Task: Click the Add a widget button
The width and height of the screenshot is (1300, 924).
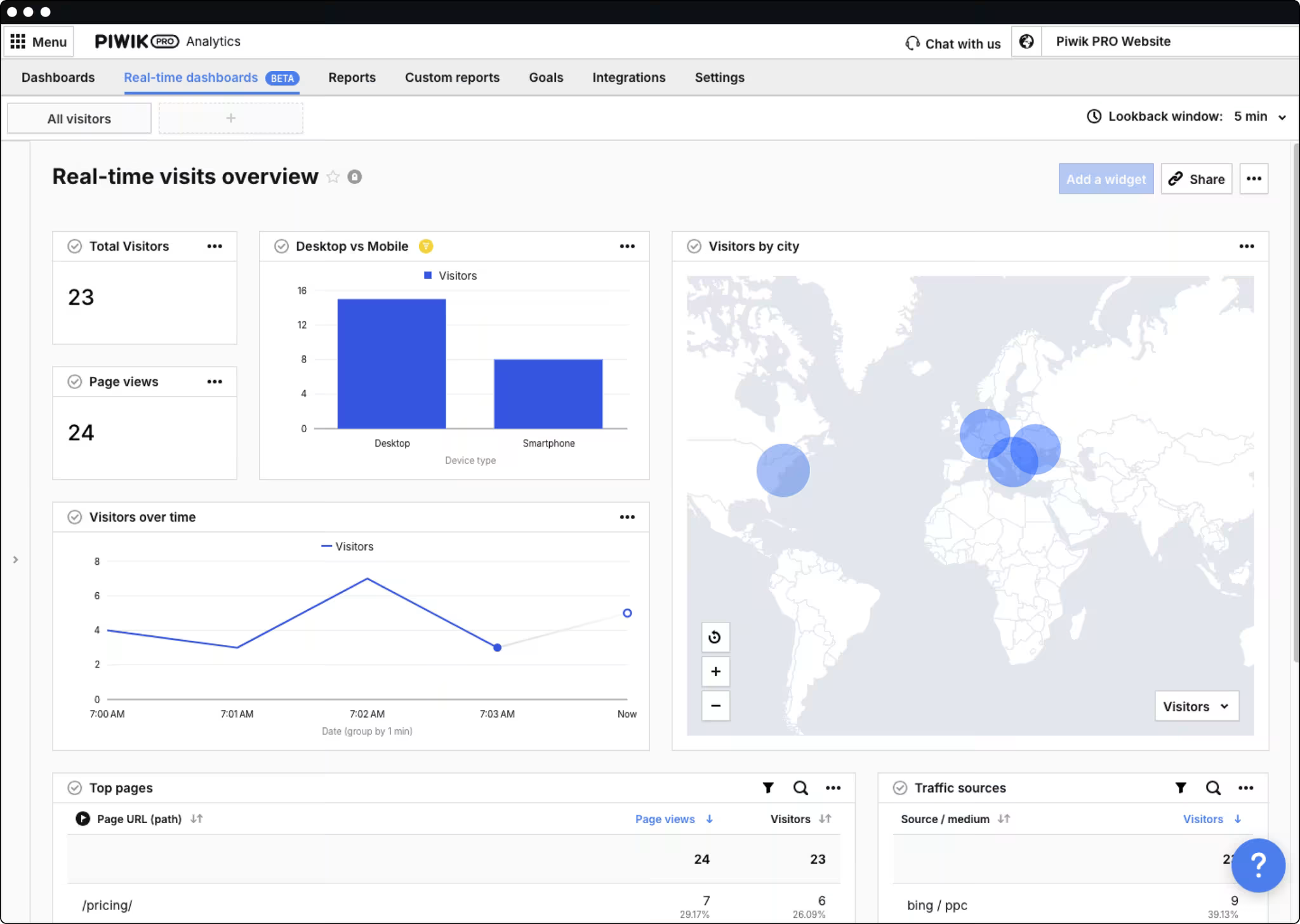Action: tap(1105, 178)
